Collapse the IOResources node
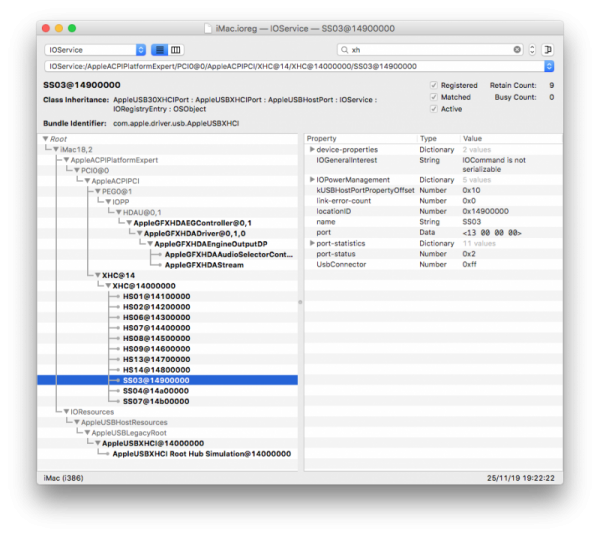 point(66,411)
